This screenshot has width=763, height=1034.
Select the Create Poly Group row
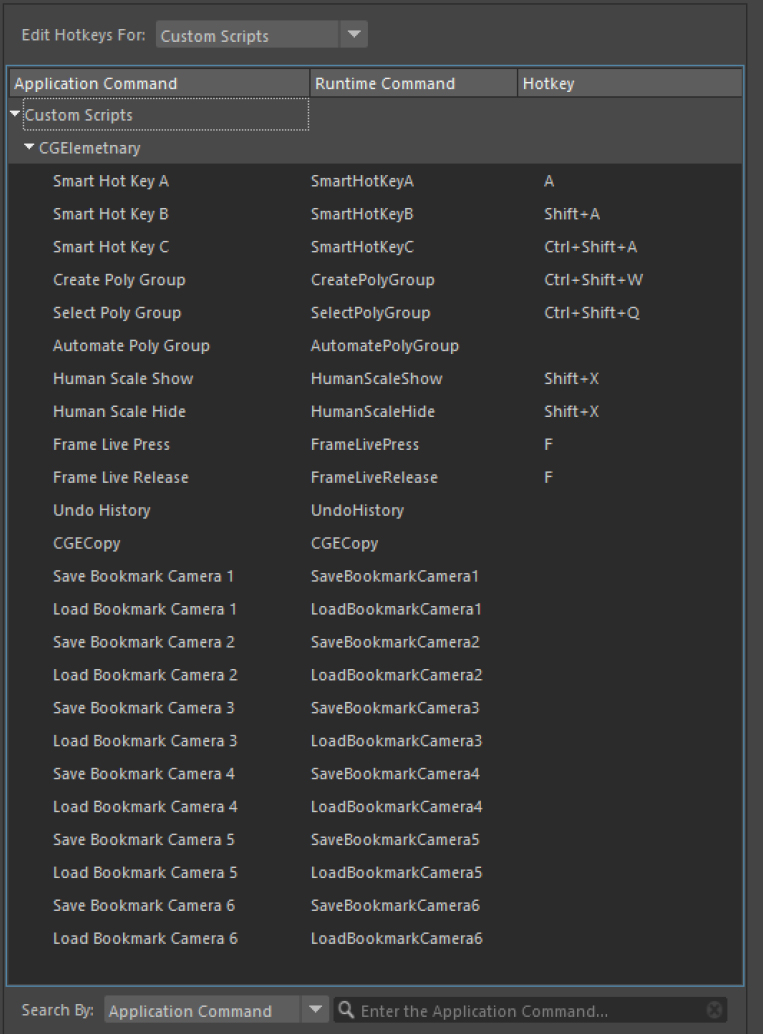(119, 280)
